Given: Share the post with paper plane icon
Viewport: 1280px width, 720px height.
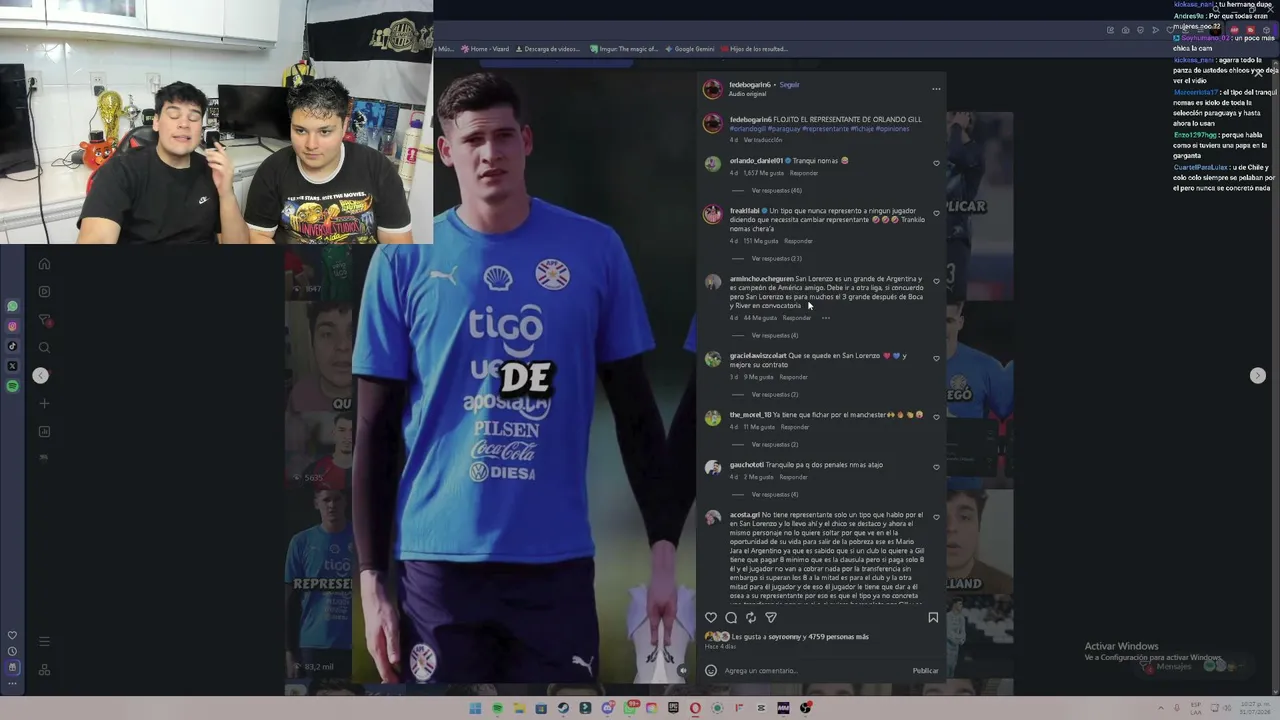Looking at the screenshot, I should click(x=771, y=618).
